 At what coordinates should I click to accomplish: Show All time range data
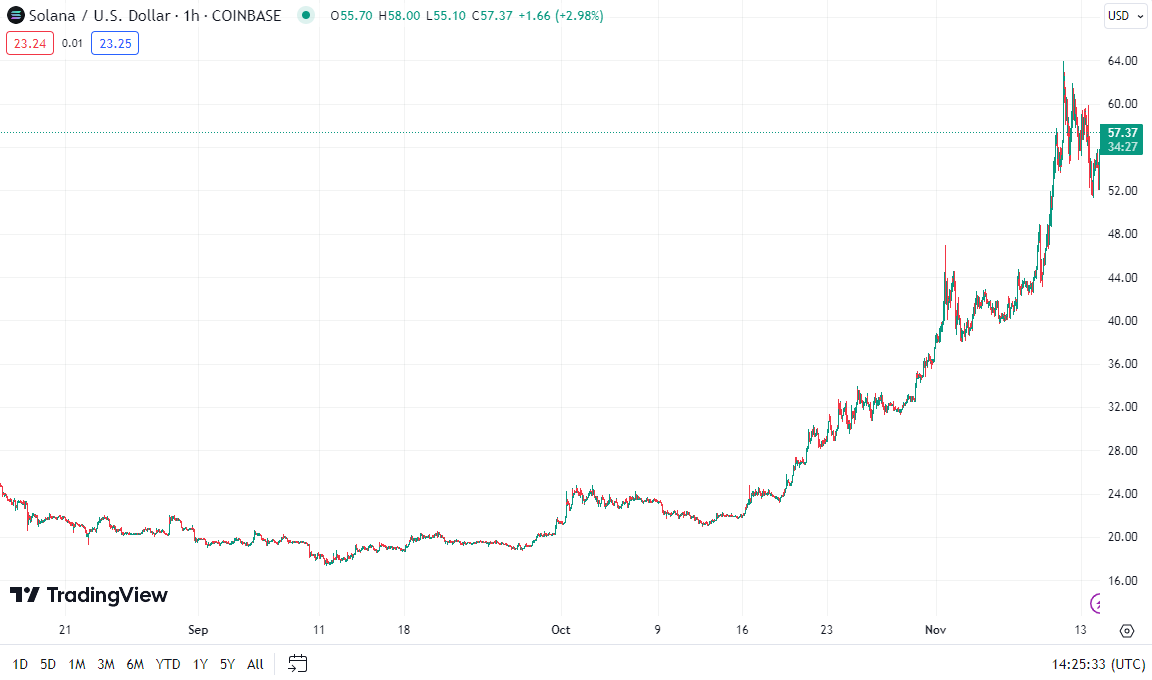(x=255, y=664)
